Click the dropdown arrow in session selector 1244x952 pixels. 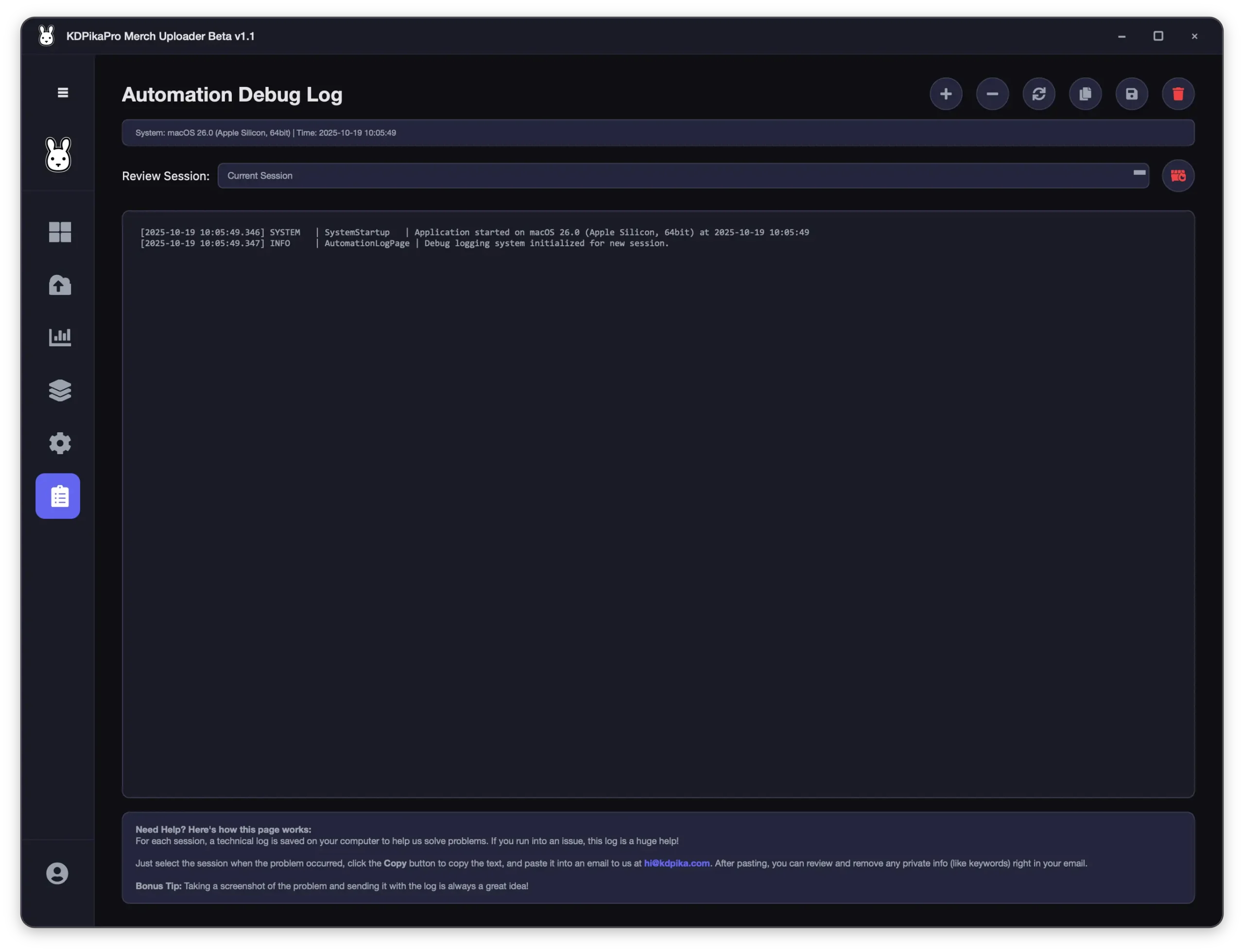pyautogui.click(x=1139, y=173)
